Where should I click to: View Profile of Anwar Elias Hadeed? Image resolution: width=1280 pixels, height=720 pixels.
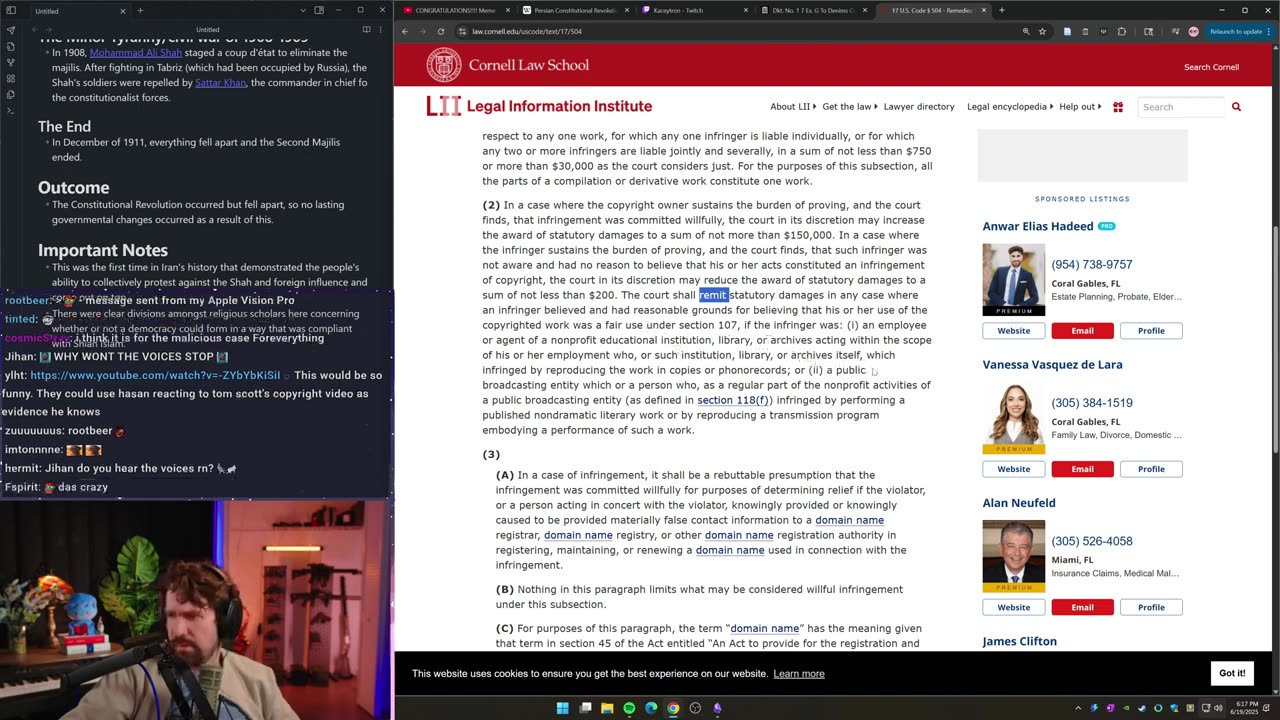click(1151, 331)
